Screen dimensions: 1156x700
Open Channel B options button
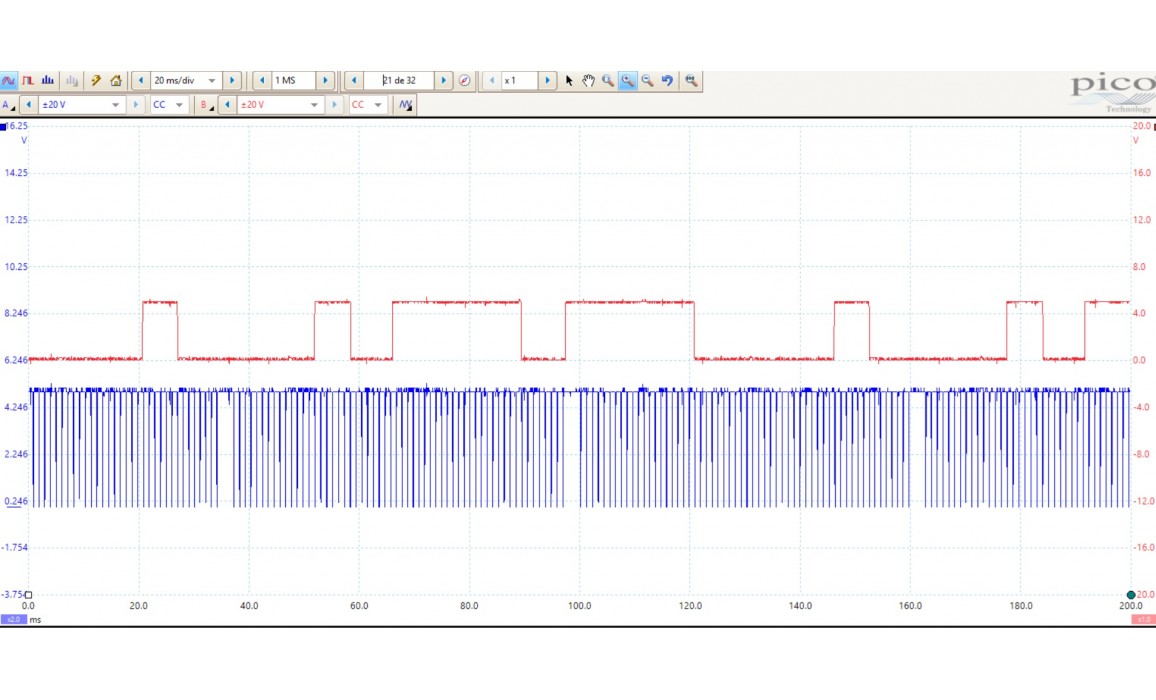(206, 105)
